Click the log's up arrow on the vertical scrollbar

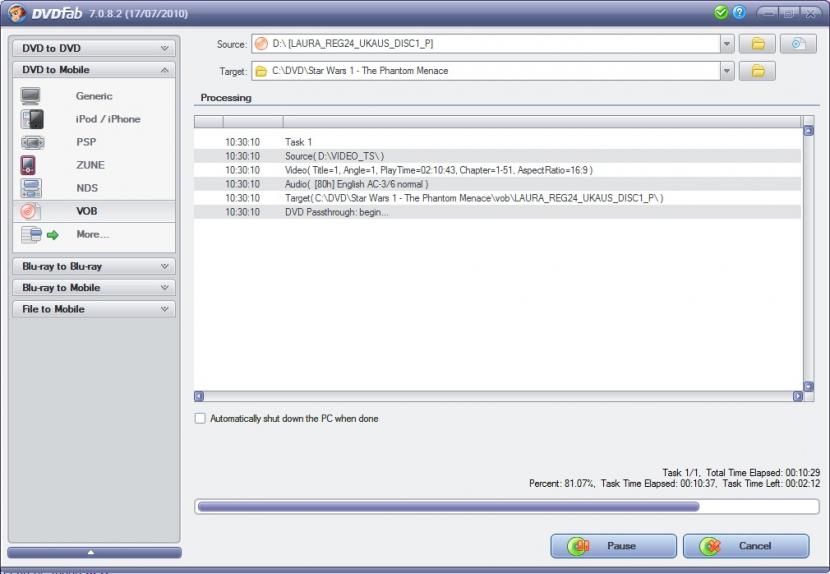point(808,131)
